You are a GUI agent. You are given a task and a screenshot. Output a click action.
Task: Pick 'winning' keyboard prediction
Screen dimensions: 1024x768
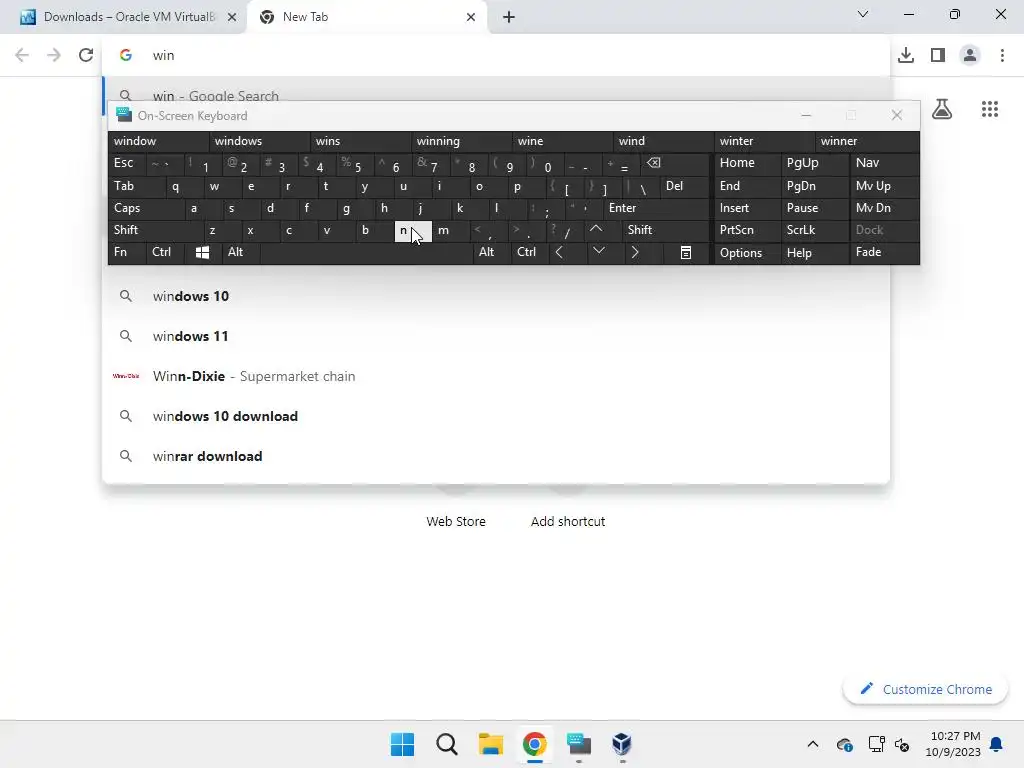461,141
